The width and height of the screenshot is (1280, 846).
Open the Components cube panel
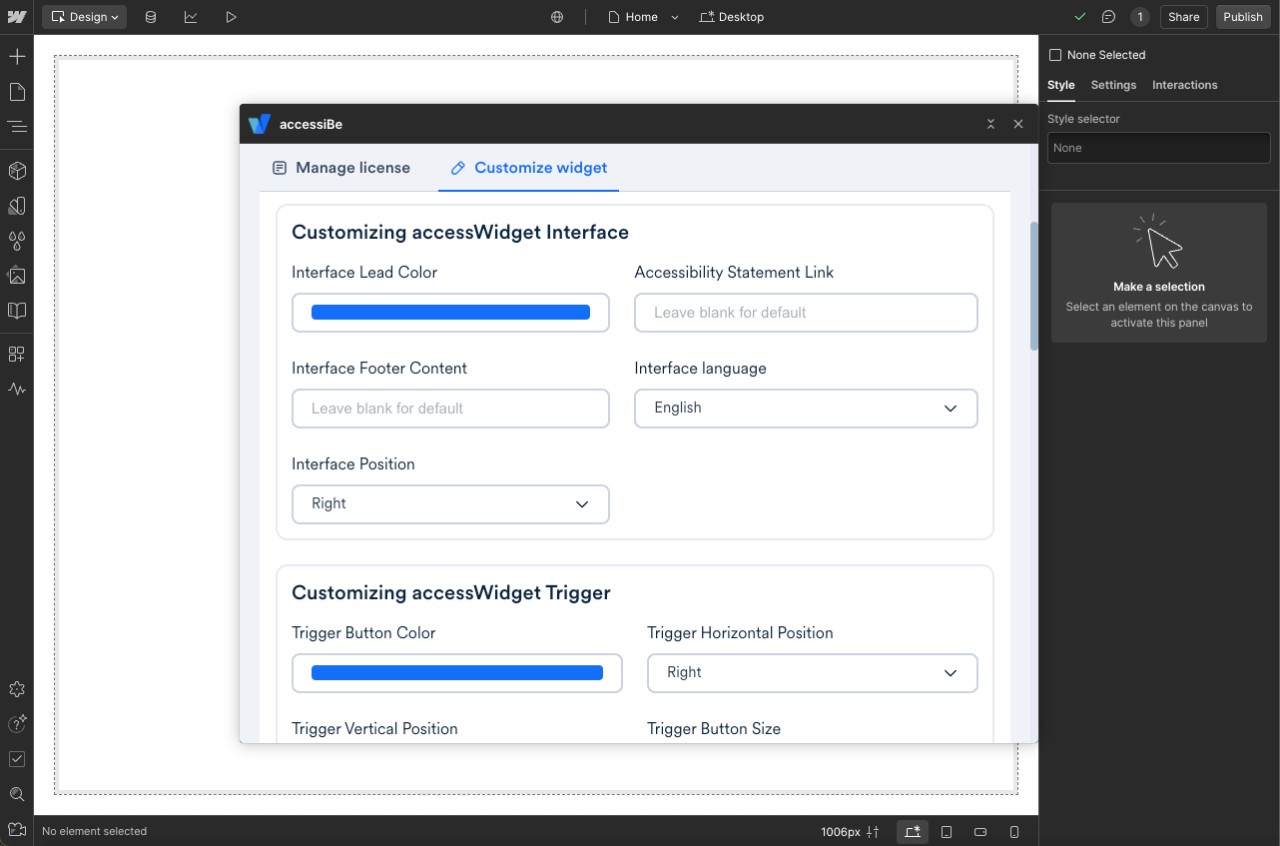[17, 171]
